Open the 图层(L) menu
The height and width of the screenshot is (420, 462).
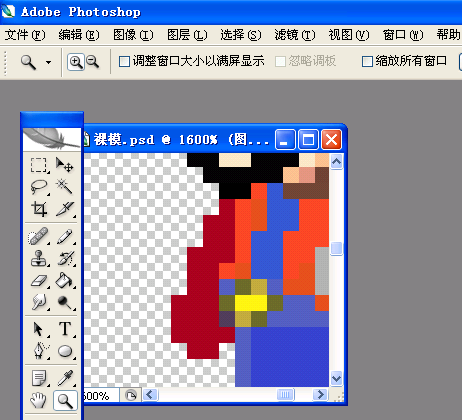[187, 35]
